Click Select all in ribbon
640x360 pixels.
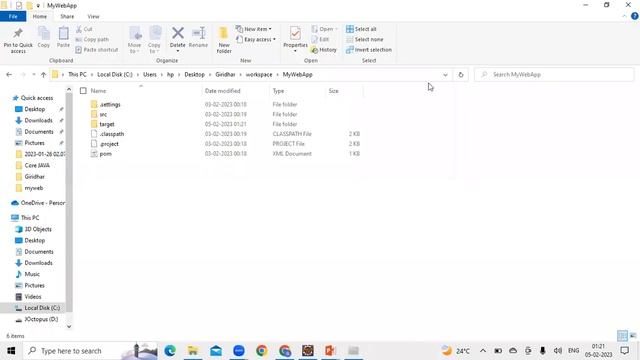361,29
